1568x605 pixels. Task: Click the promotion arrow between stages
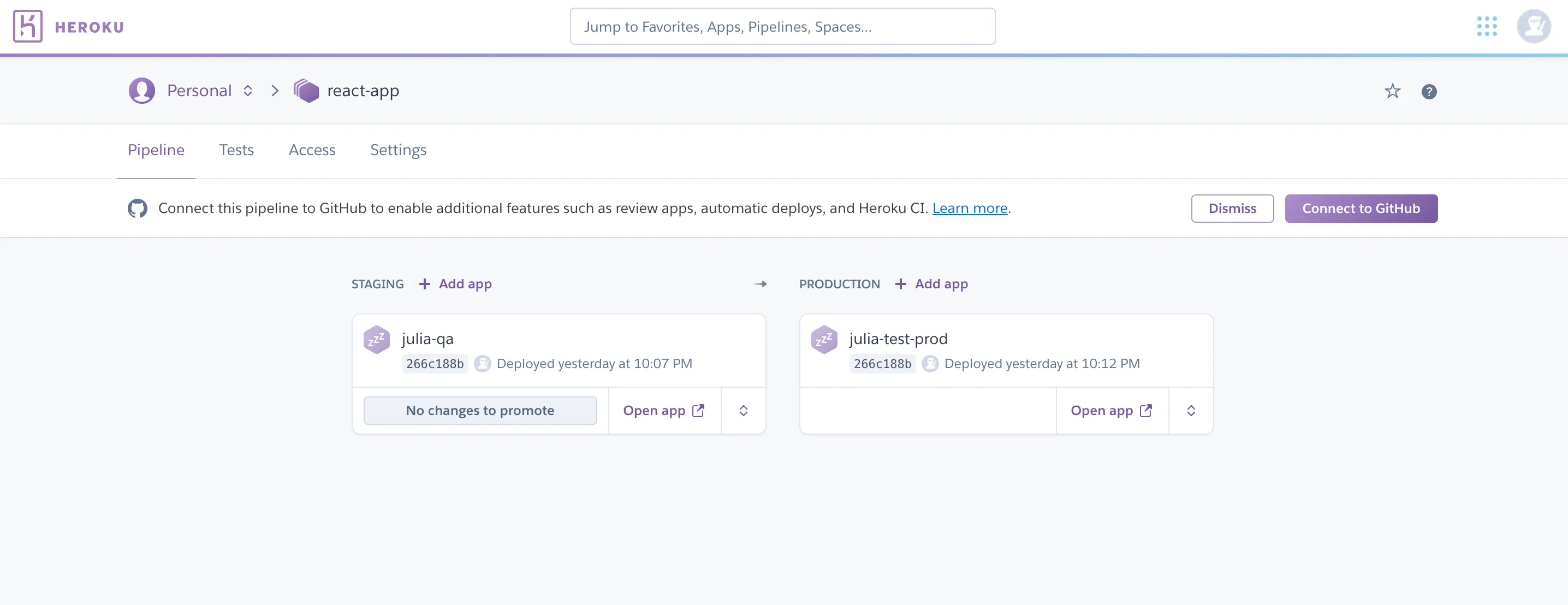pyautogui.click(x=761, y=283)
